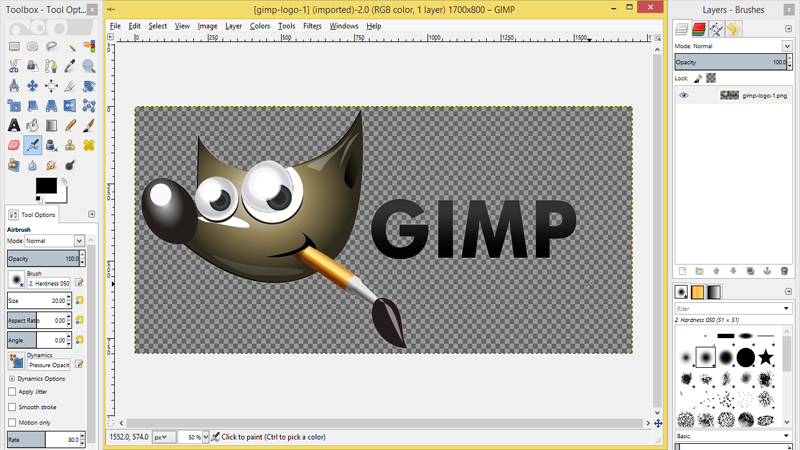Click the delete layer trash icon
800x450 pixels.
[x=784, y=271]
